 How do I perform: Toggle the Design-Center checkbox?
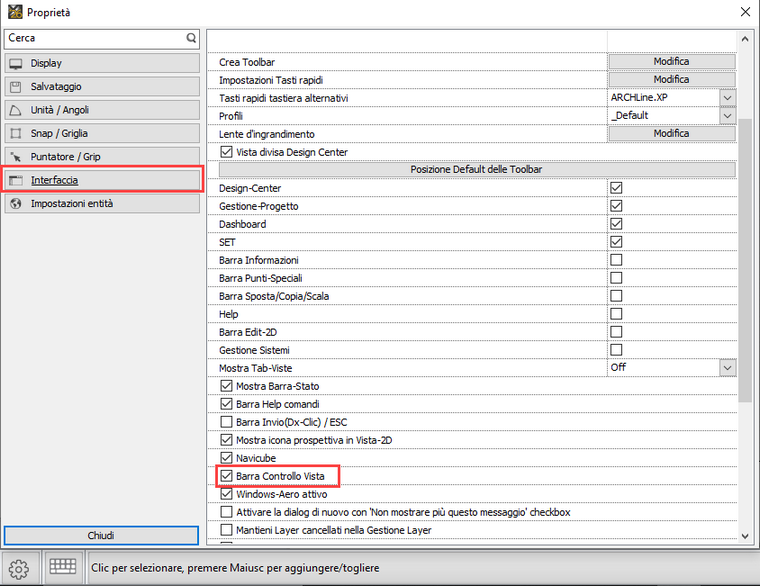(616, 188)
